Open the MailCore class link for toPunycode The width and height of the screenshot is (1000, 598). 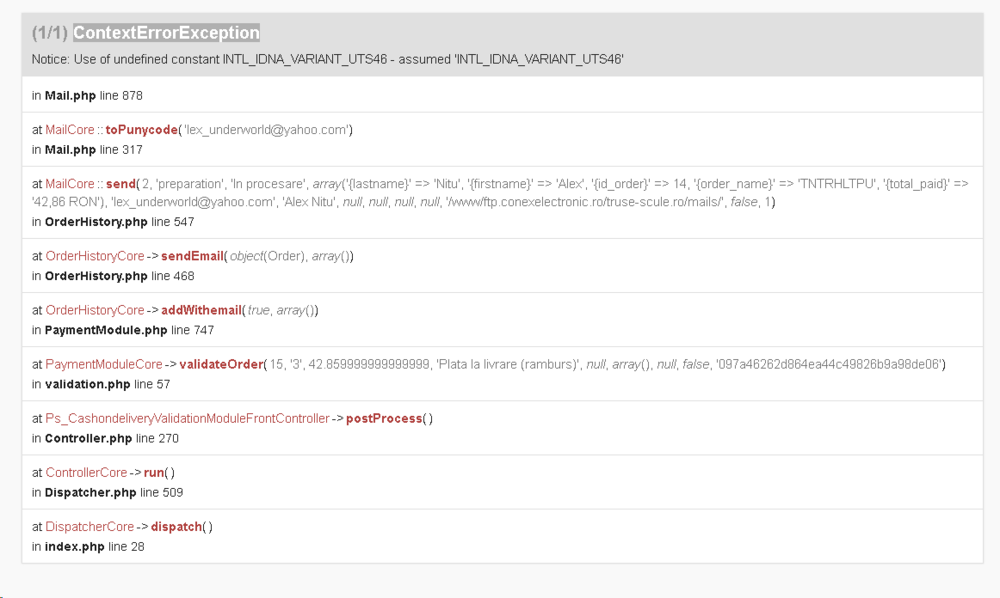pyautogui.click(x=70, y=130)
